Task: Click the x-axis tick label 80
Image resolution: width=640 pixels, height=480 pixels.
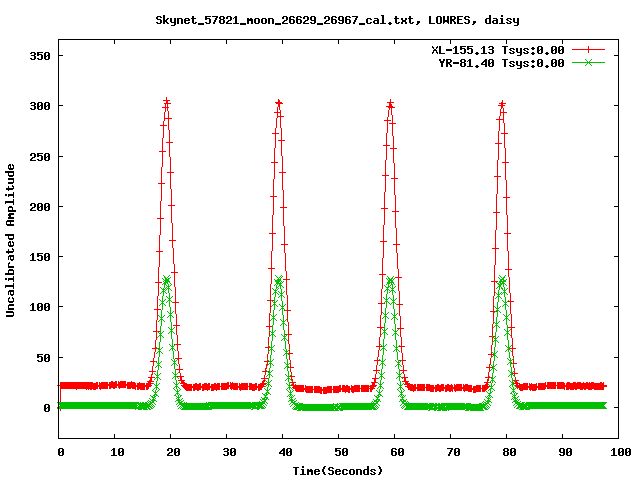Action: tap(509, 452)
